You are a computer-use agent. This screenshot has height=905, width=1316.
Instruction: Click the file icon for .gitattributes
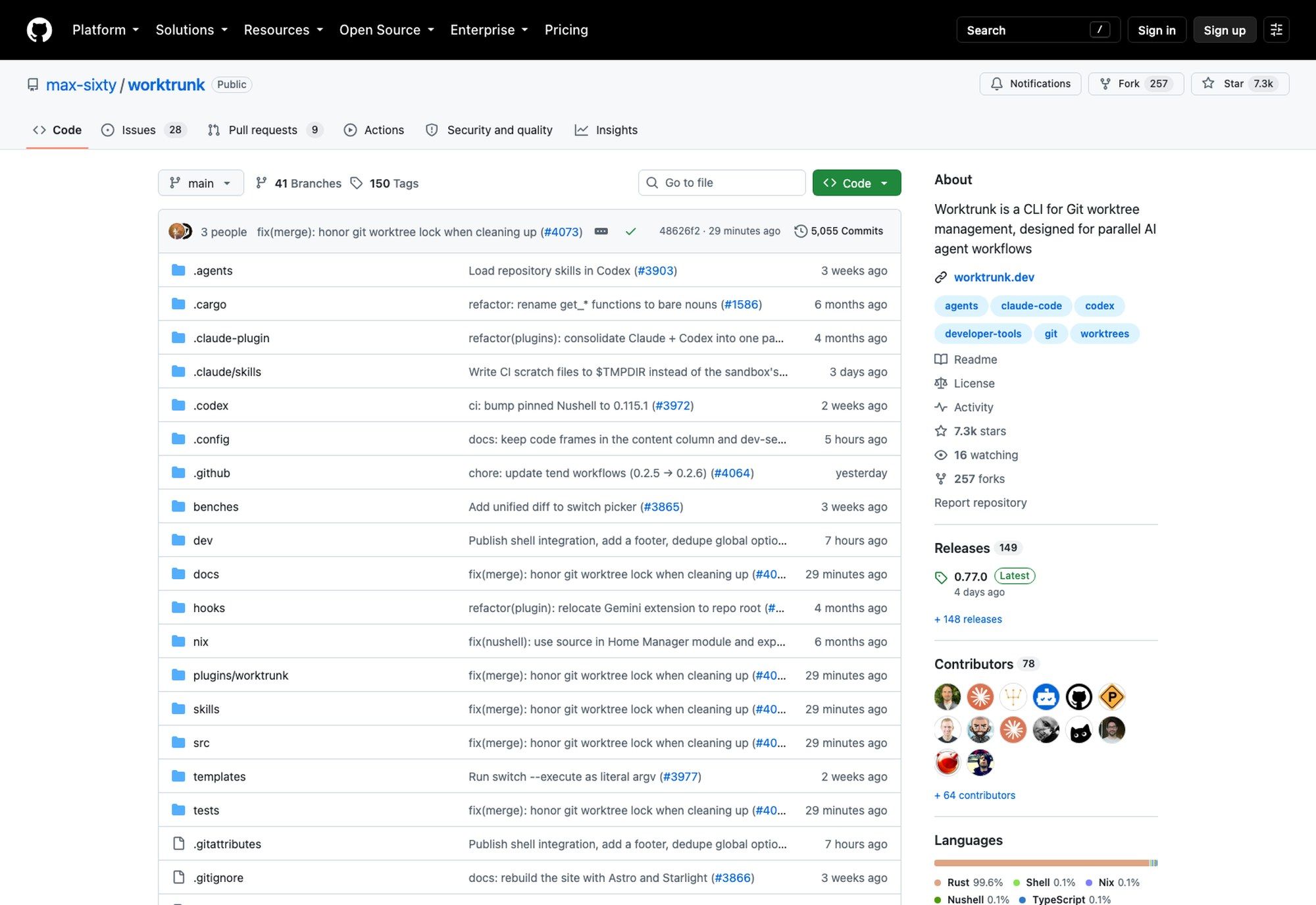(178, 843)
